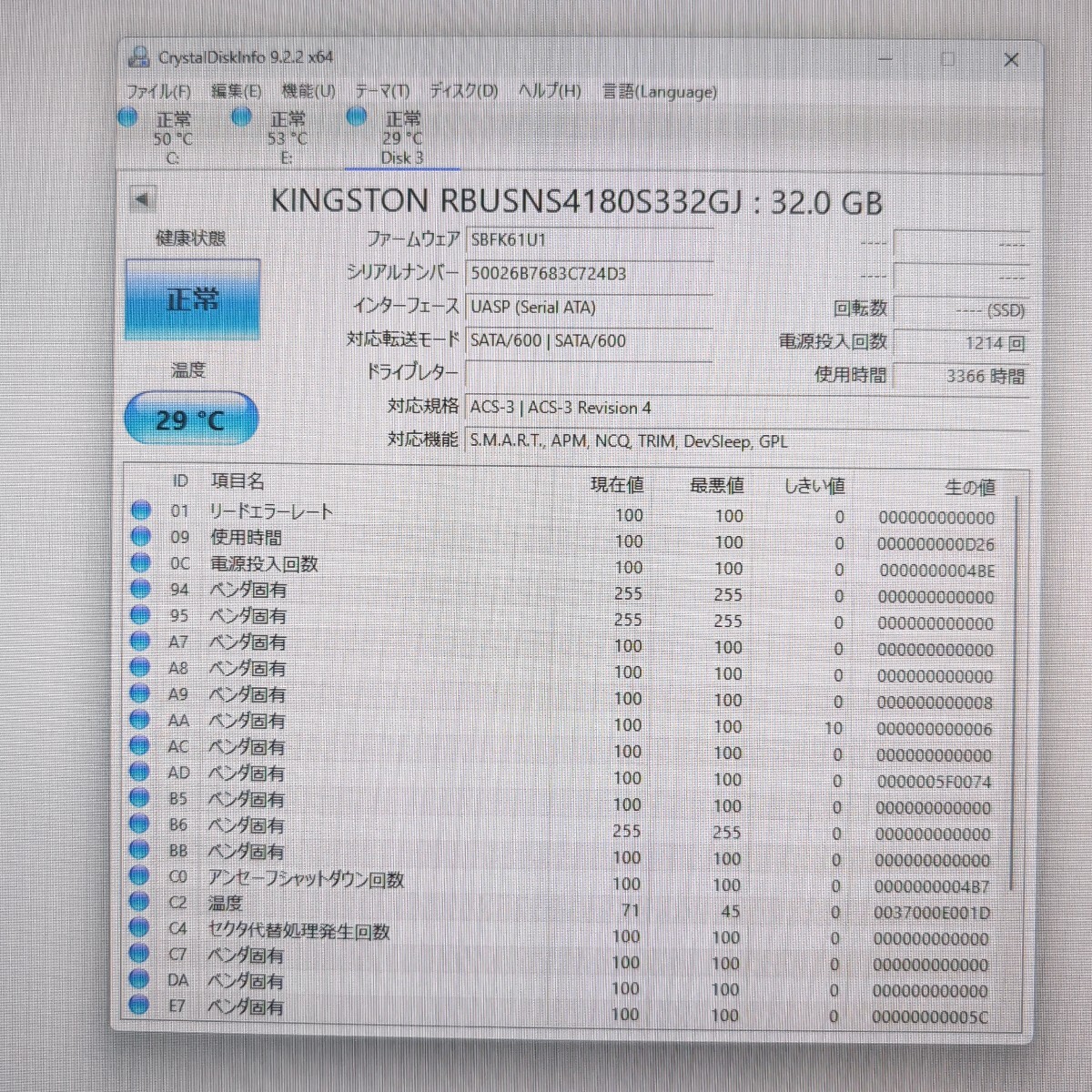
Task: Click the blue status orb for Disk 3
Action: click(357, 116)
